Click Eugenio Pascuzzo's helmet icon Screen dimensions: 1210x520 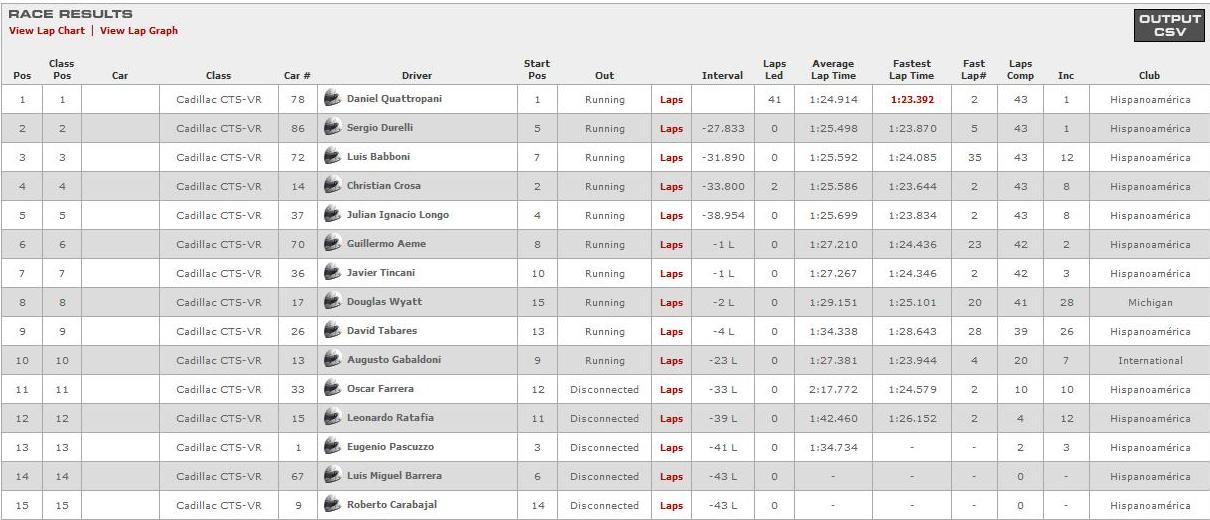click(333, 447)
